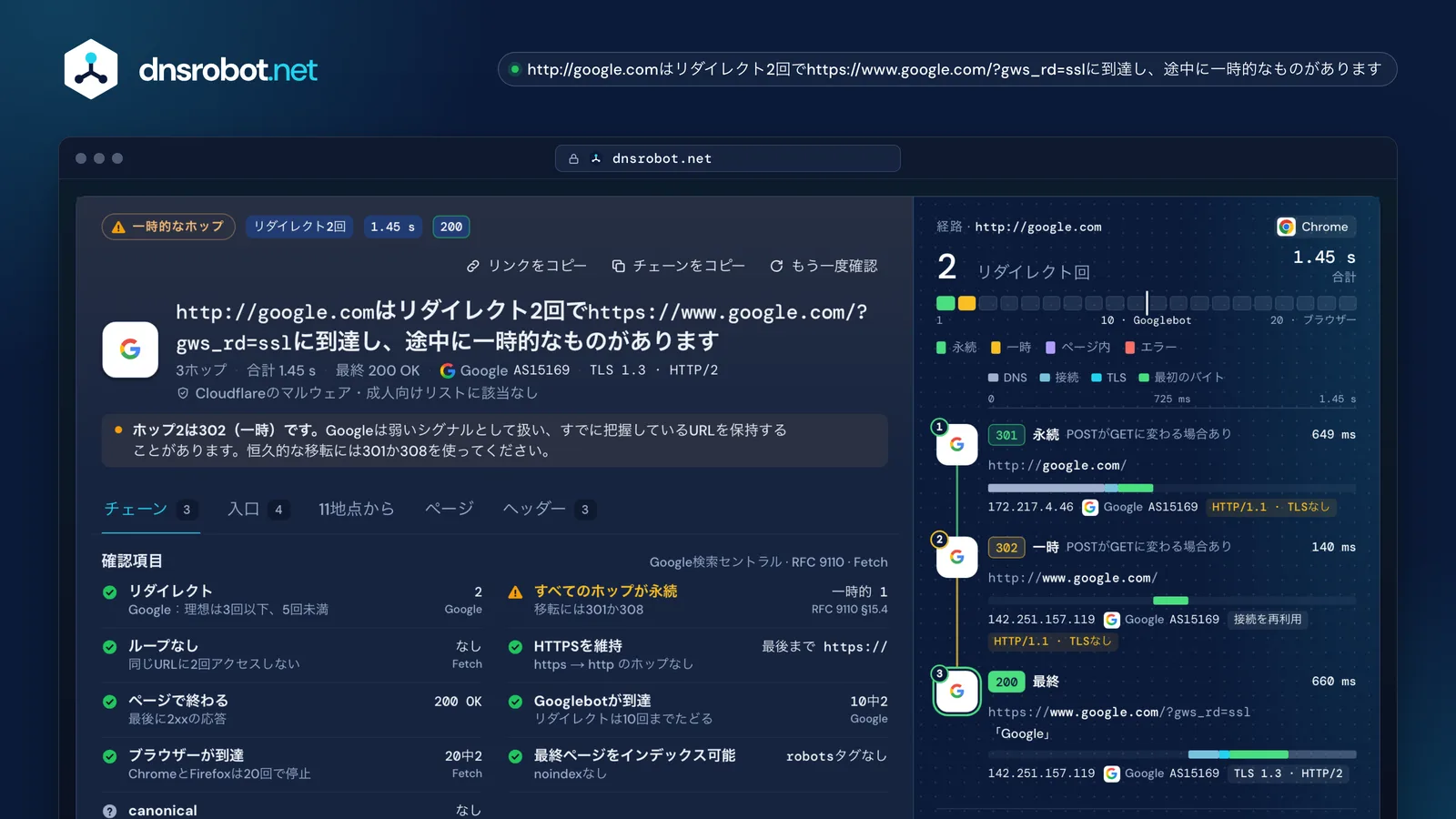Click the green 200 badge on hop 3
This screenshot has width=1456, height=819.
1006,682
